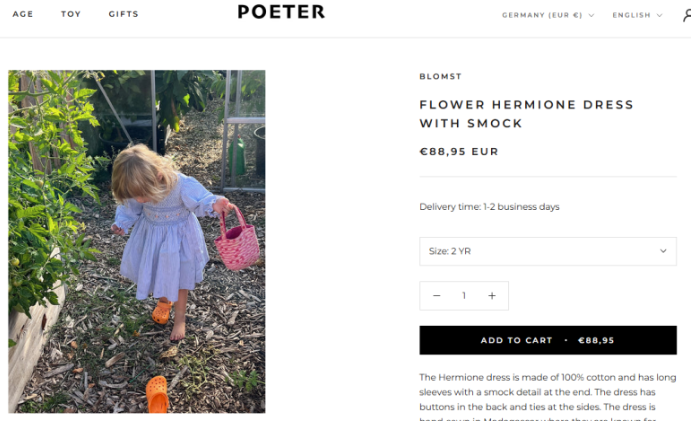This screenshot has height=424, width=693.
Task: Click the Flower Hermione Dress title
Action: pyautogui.click(x=526, y=114)
